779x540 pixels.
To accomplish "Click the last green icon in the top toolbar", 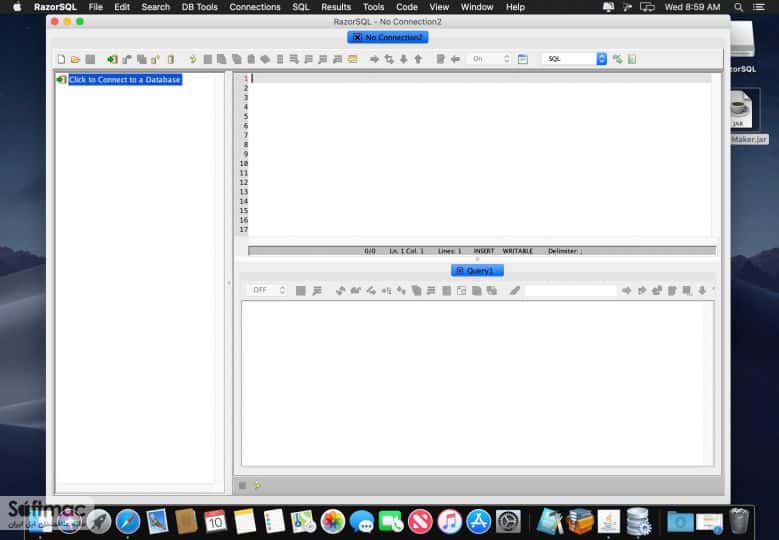I will (x=632, y=59).
